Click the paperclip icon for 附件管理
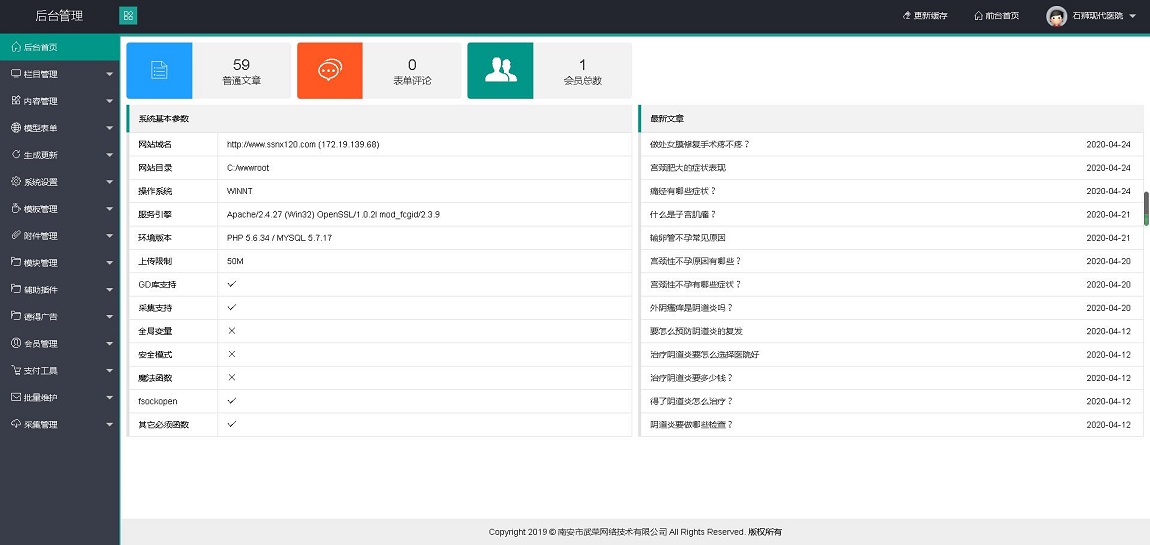Image resolution: width=1150 pixels, height=545 pixels. (16, 236)
